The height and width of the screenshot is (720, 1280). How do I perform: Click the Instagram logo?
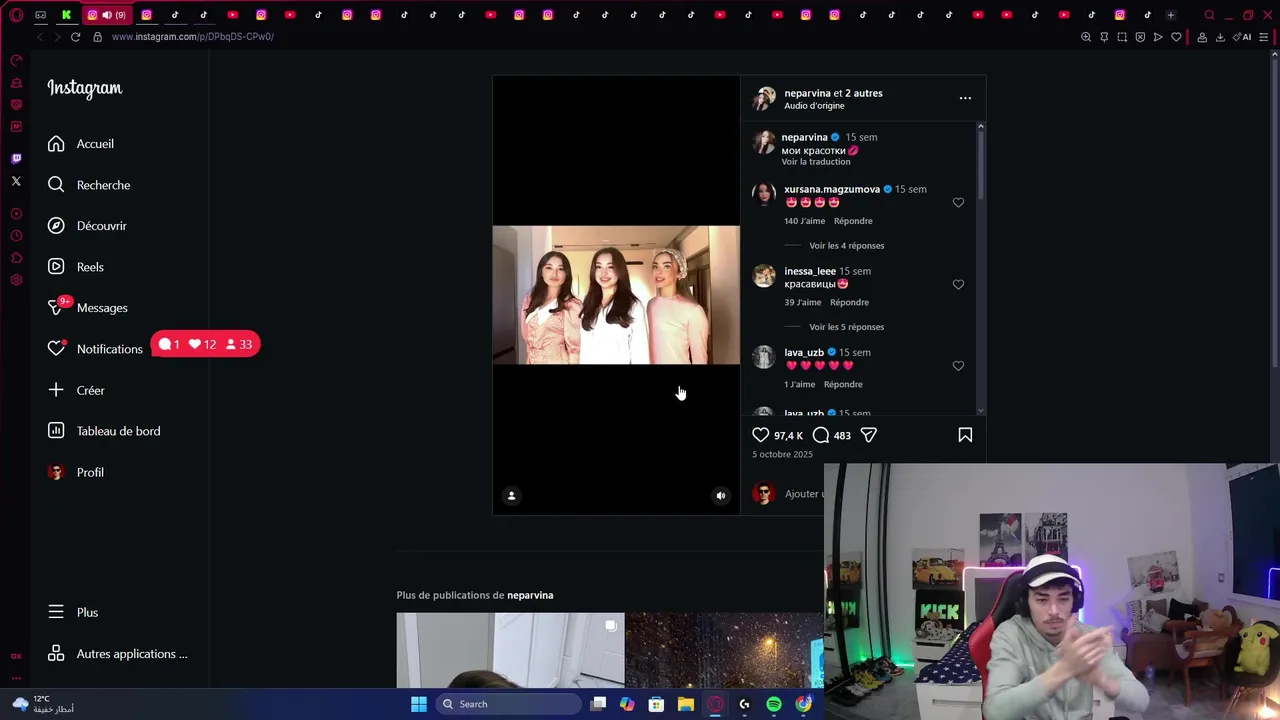click(x=85, y=89)
